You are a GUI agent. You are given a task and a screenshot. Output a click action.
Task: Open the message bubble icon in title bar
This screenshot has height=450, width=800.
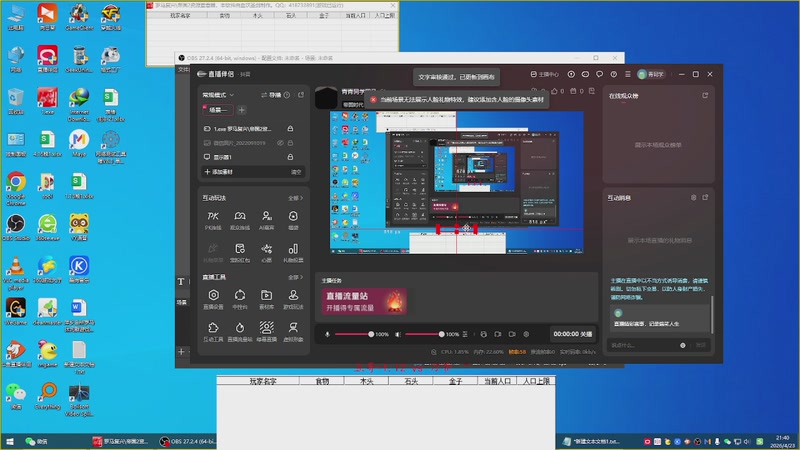599,74
